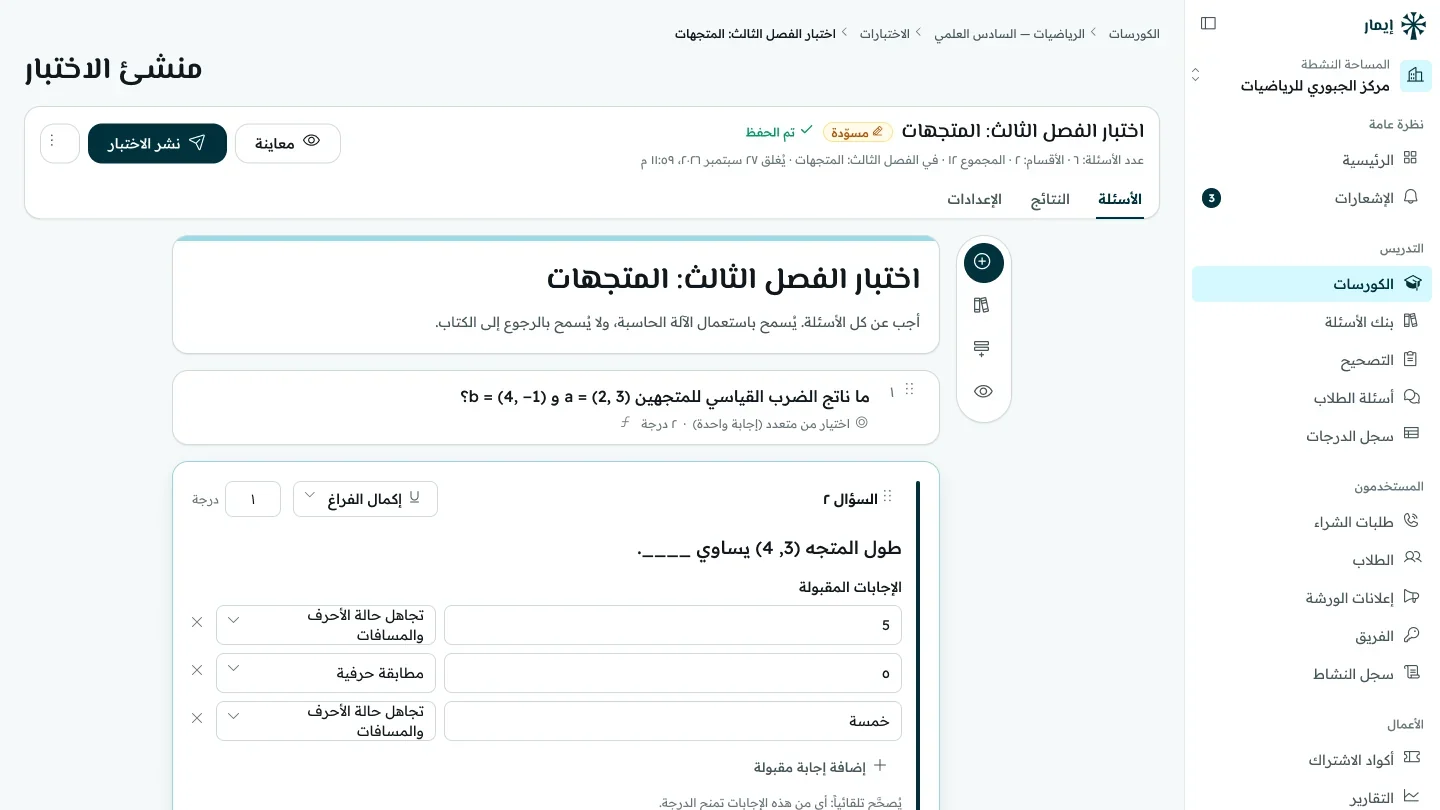1440x810 pixels.
Task: Click the drag handle of question ١
Action: [909, 390]
